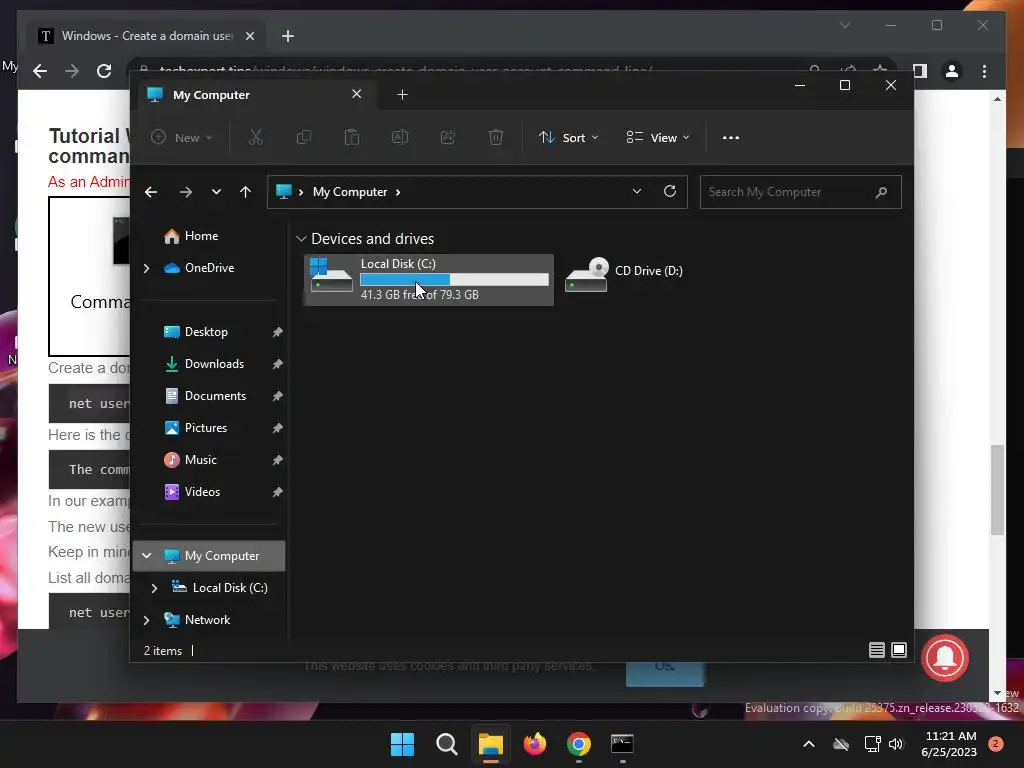Viewport: 1024px width, 768px height.
Task: Open the New dropdown menu
Action: coord(182,138)
